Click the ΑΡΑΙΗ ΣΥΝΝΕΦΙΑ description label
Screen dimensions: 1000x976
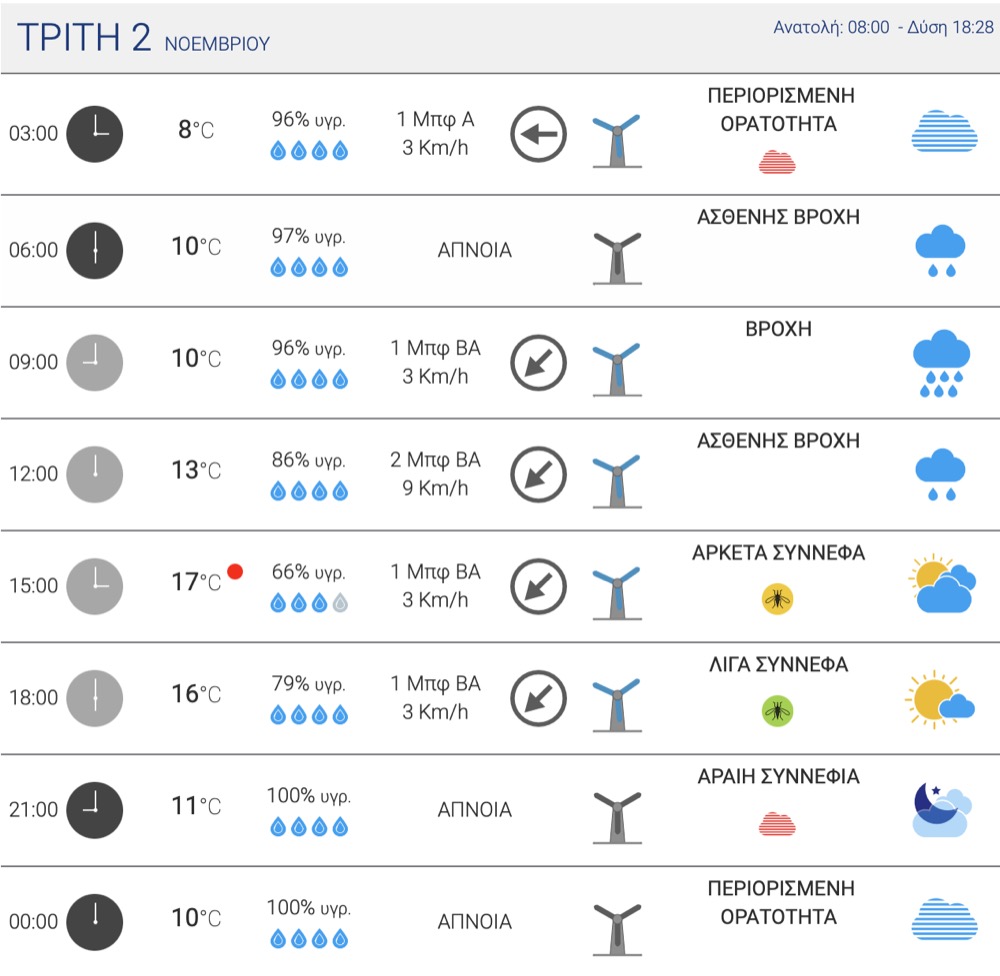pos(778,776)
